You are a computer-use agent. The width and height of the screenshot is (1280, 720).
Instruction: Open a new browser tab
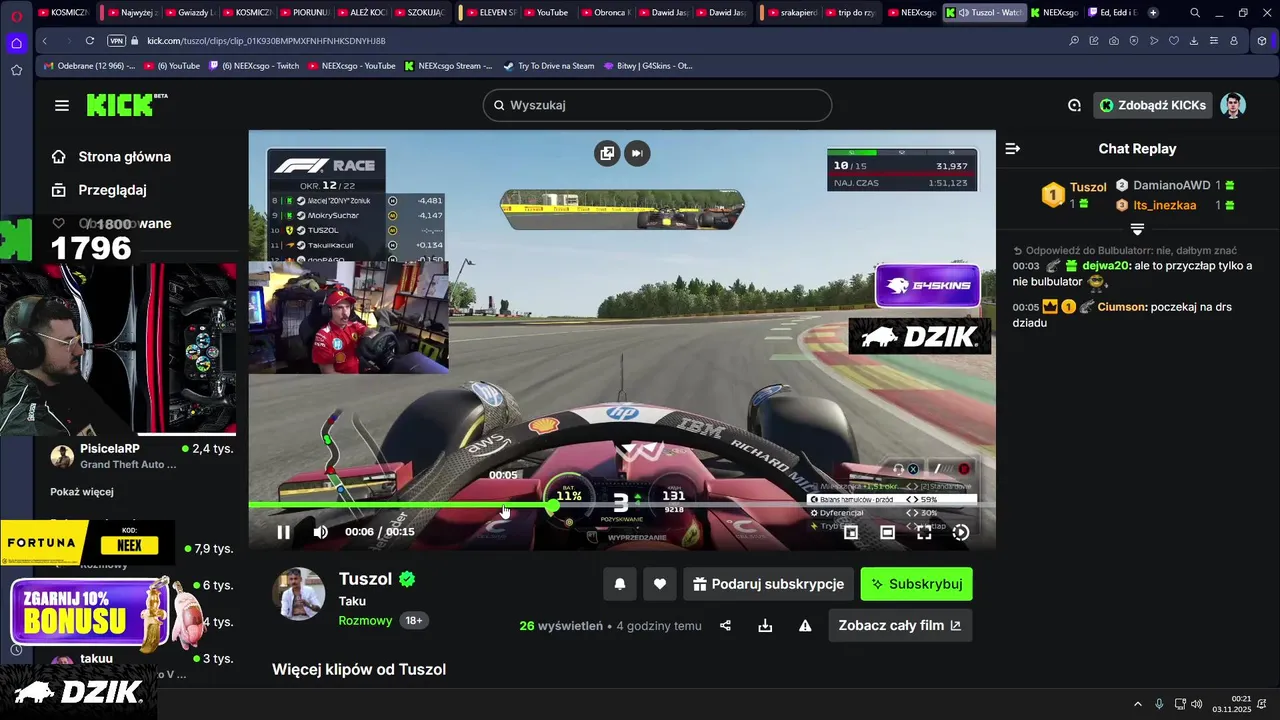pyautogui.click(x=1153, y=13)
